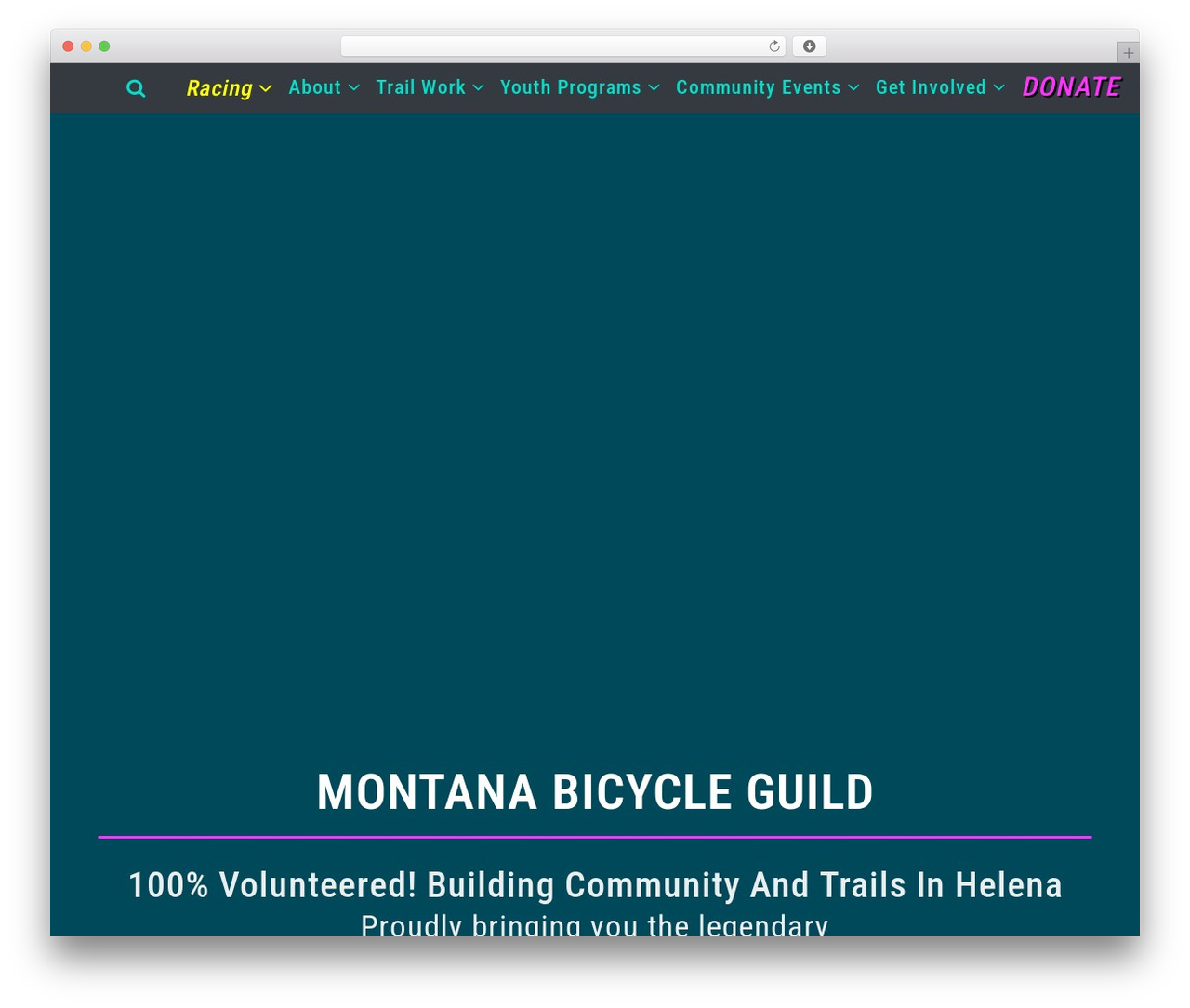Expand the Youth Programs menu chevron
The width and height of the screenshot is (1190, 1008).
point(654,87)
